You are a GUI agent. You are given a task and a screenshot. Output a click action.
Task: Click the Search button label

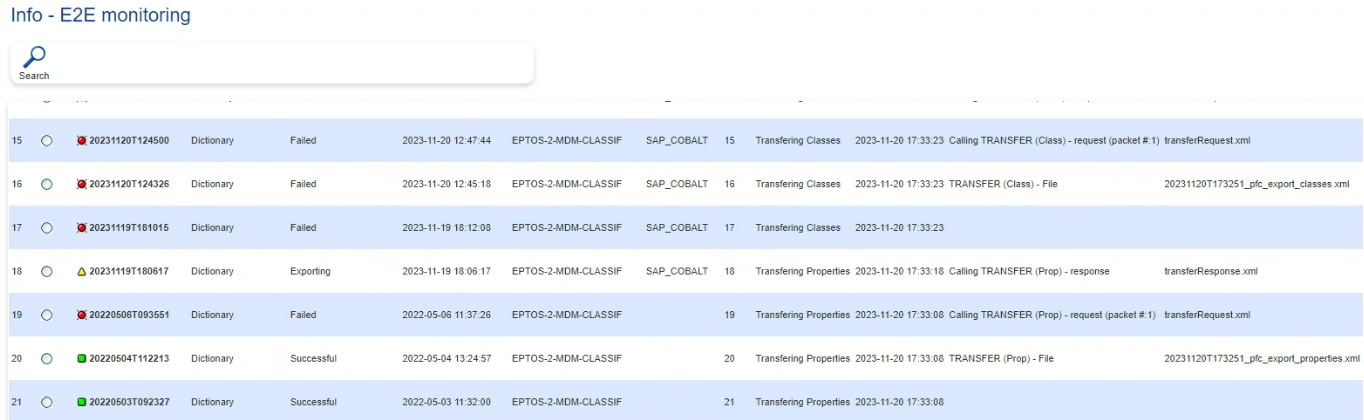tap(34, 76)
